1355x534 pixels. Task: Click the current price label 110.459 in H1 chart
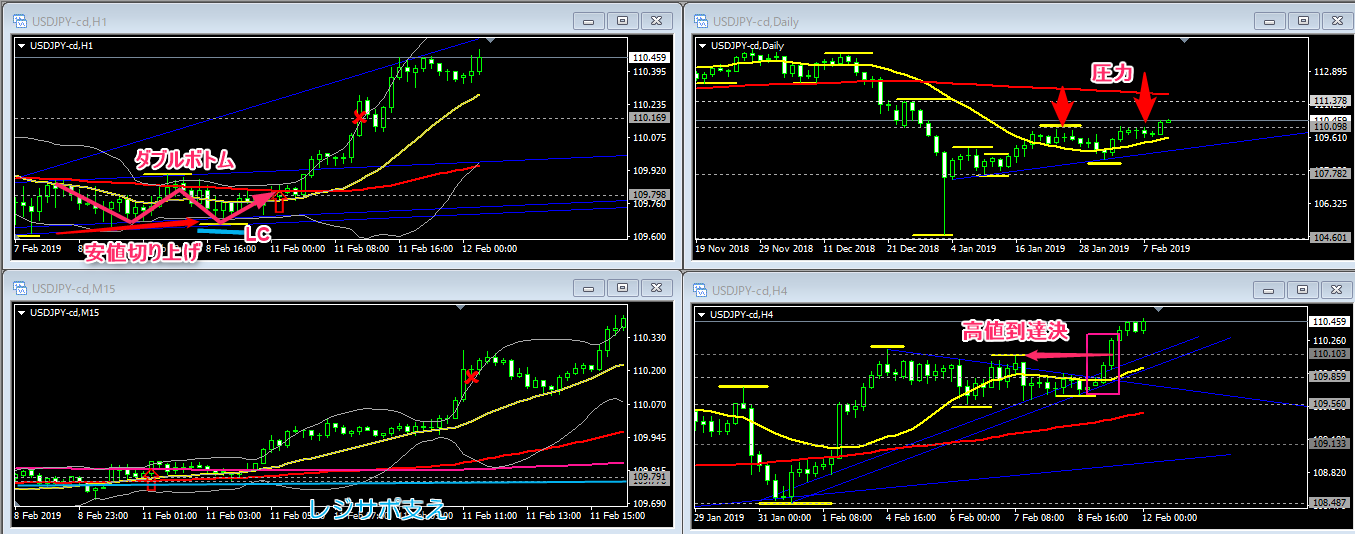[649, 58]
